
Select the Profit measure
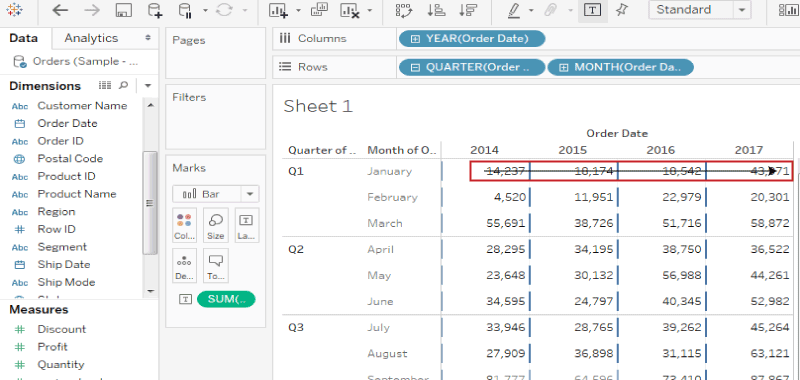(53, 347)
